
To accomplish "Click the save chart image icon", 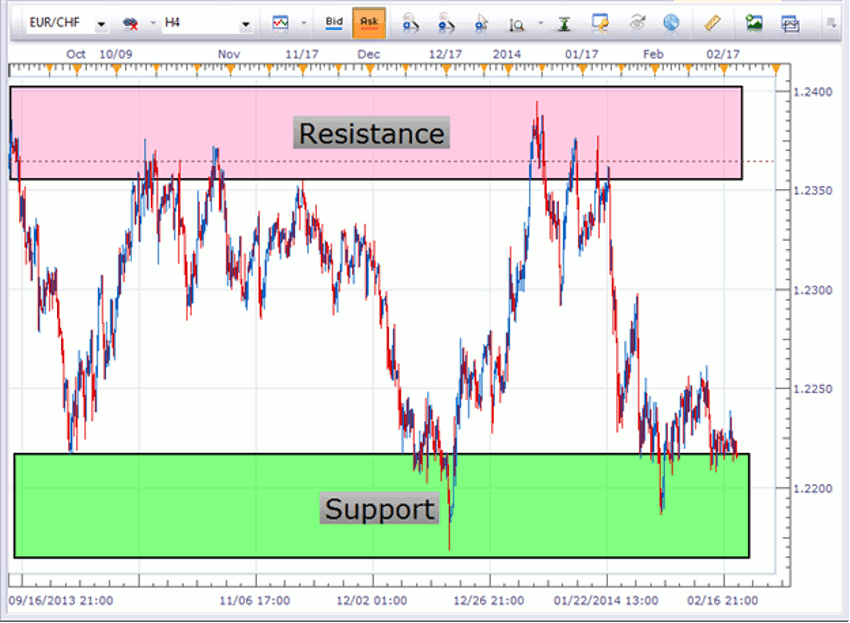I will click(754, 23).
